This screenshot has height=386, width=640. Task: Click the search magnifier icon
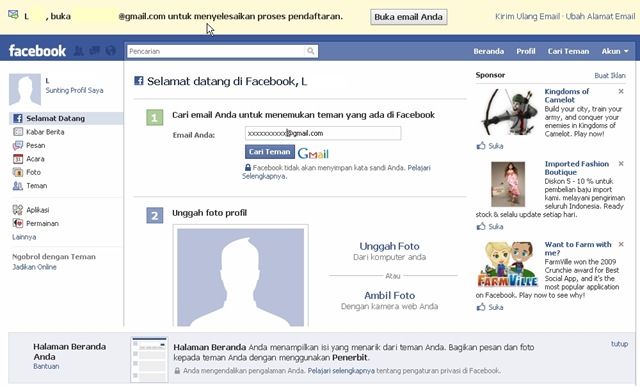[x=311, y=51]
